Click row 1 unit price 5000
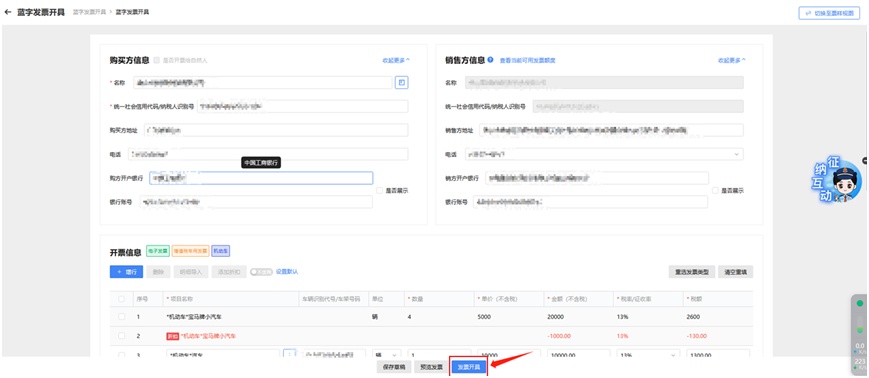Screen dimensions: 869x378 point(484,317)
